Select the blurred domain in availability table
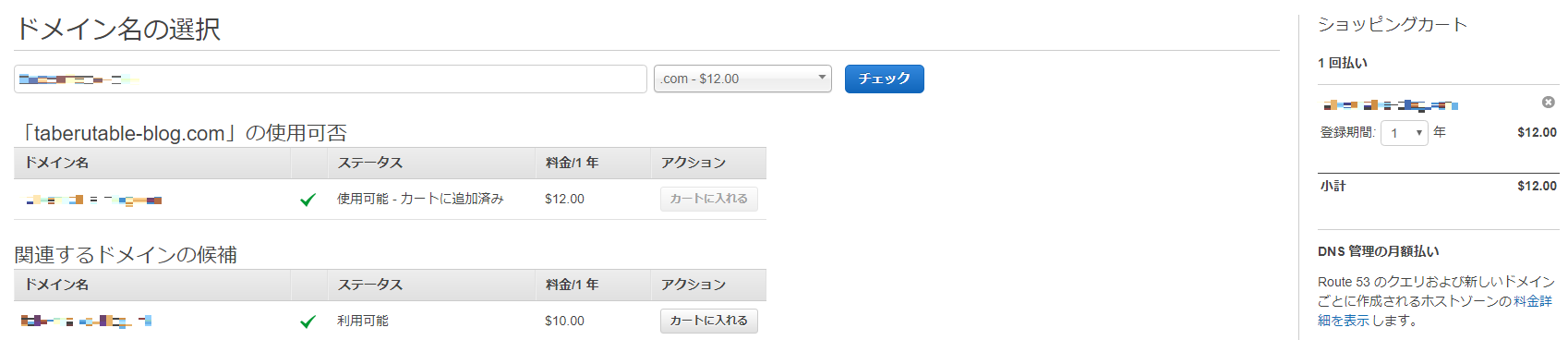1568x340 pixels. click(x=94, y=200)
